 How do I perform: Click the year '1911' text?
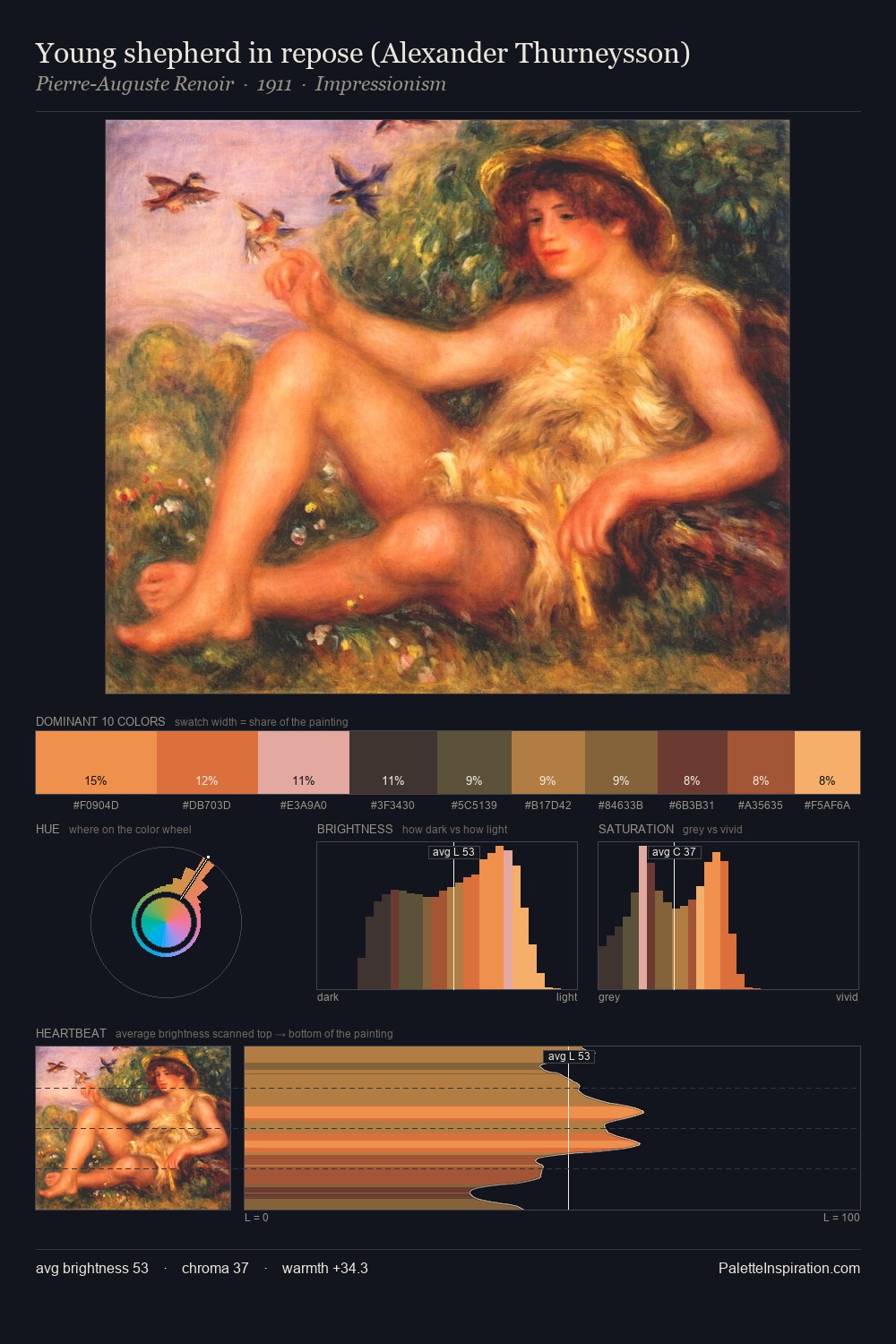coord(274,84)
